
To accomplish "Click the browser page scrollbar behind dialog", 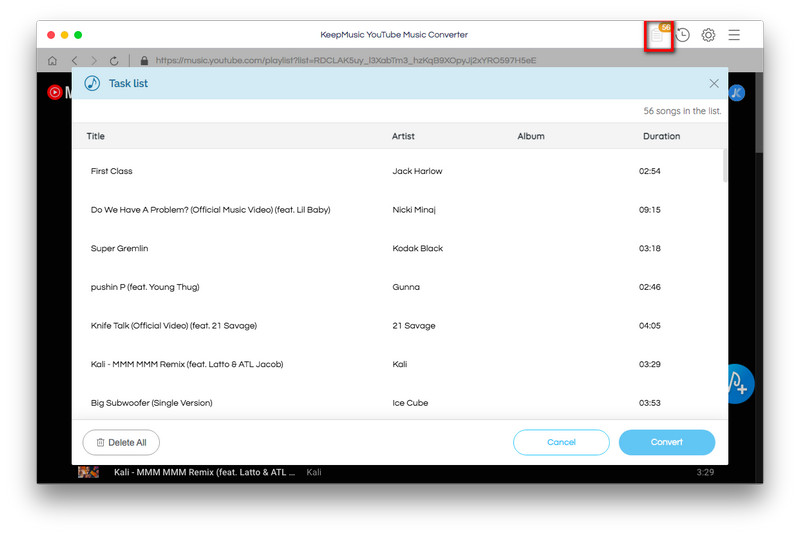I will 759,113.
